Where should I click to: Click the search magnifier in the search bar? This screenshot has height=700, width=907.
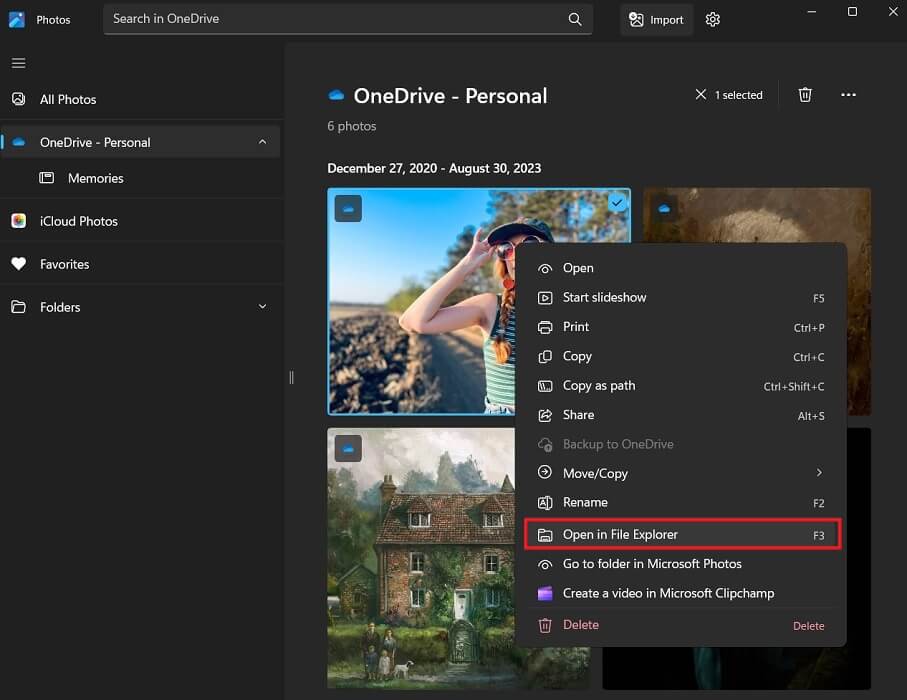coord(575,19)
